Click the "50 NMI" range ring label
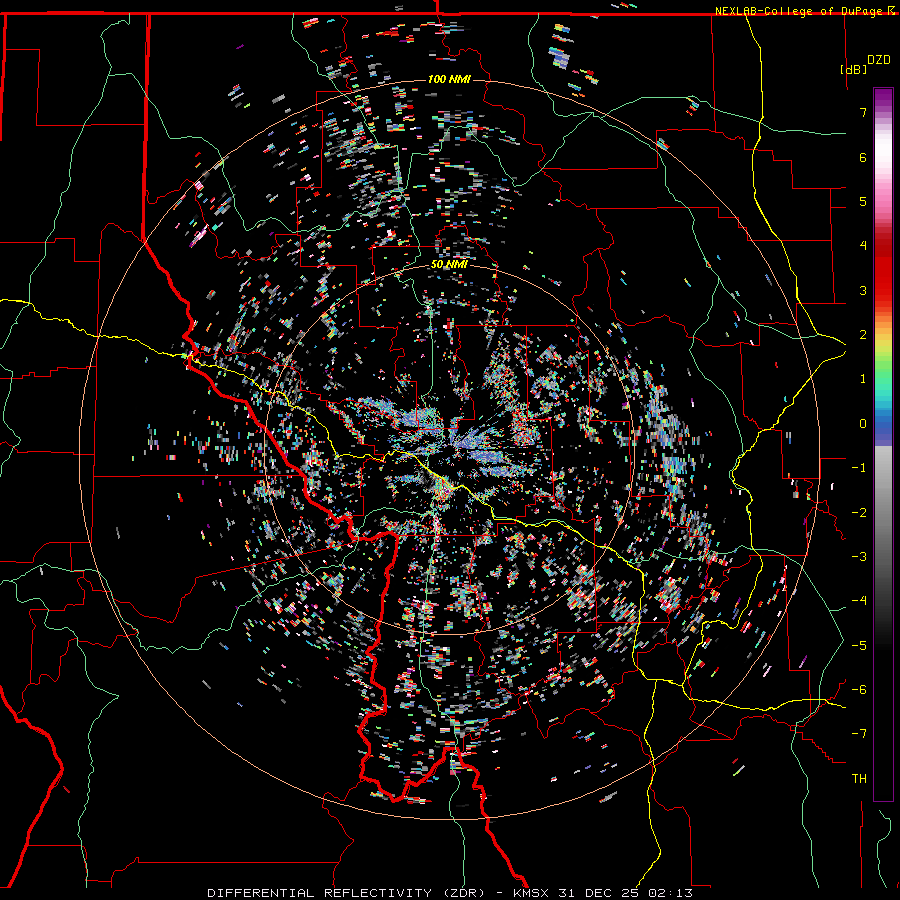Screen dimensions: 900x900 point(449,265)
